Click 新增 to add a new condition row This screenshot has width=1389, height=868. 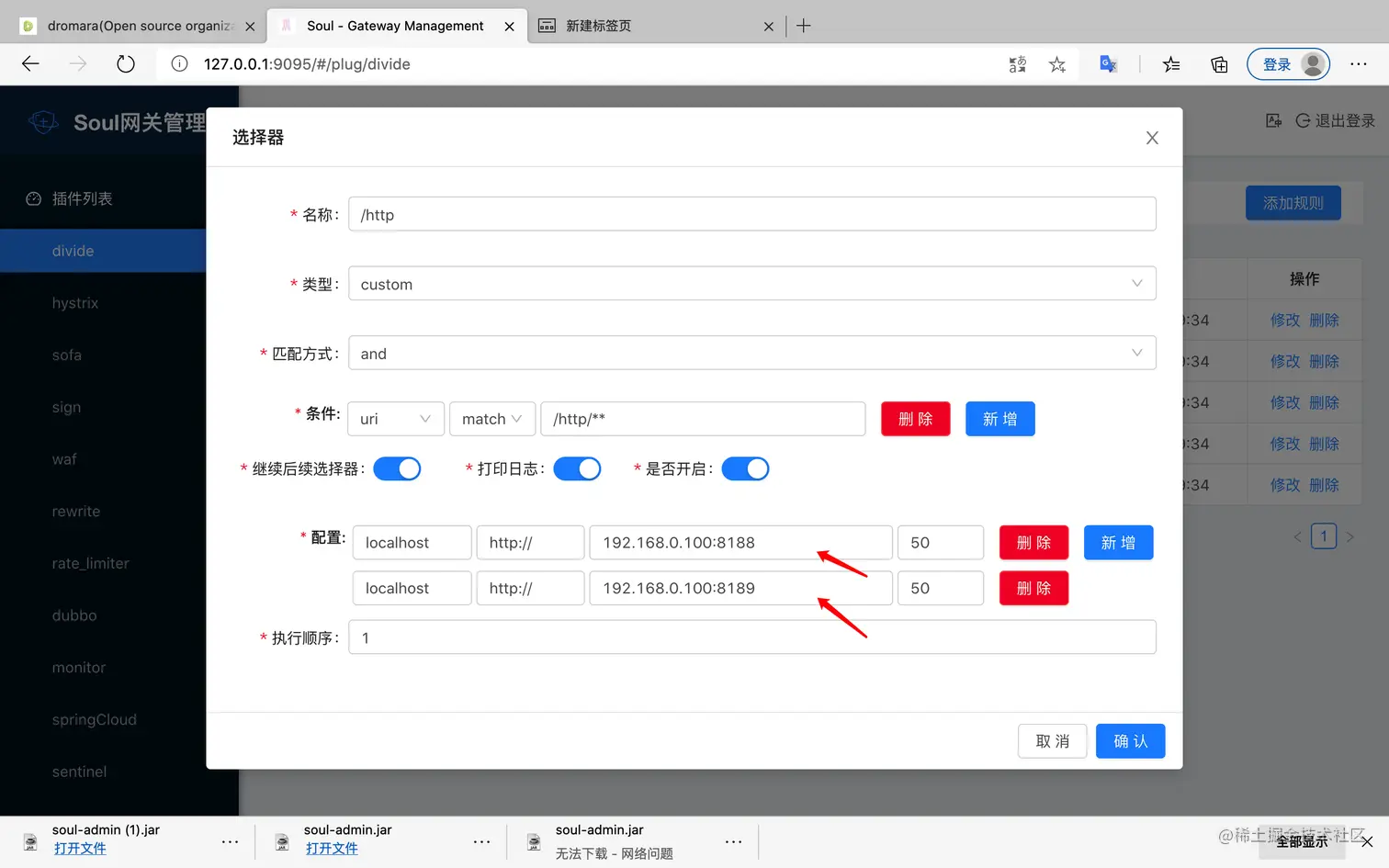click(x=999, y=419)
